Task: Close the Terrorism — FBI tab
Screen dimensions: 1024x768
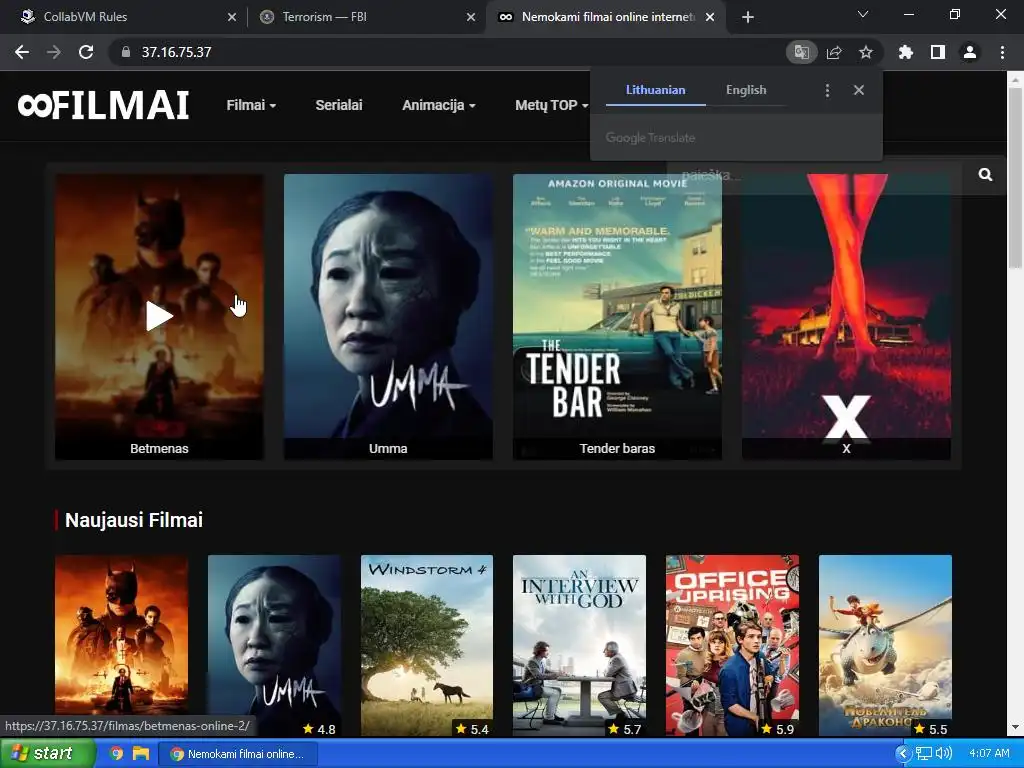Action: click(471, 17)
